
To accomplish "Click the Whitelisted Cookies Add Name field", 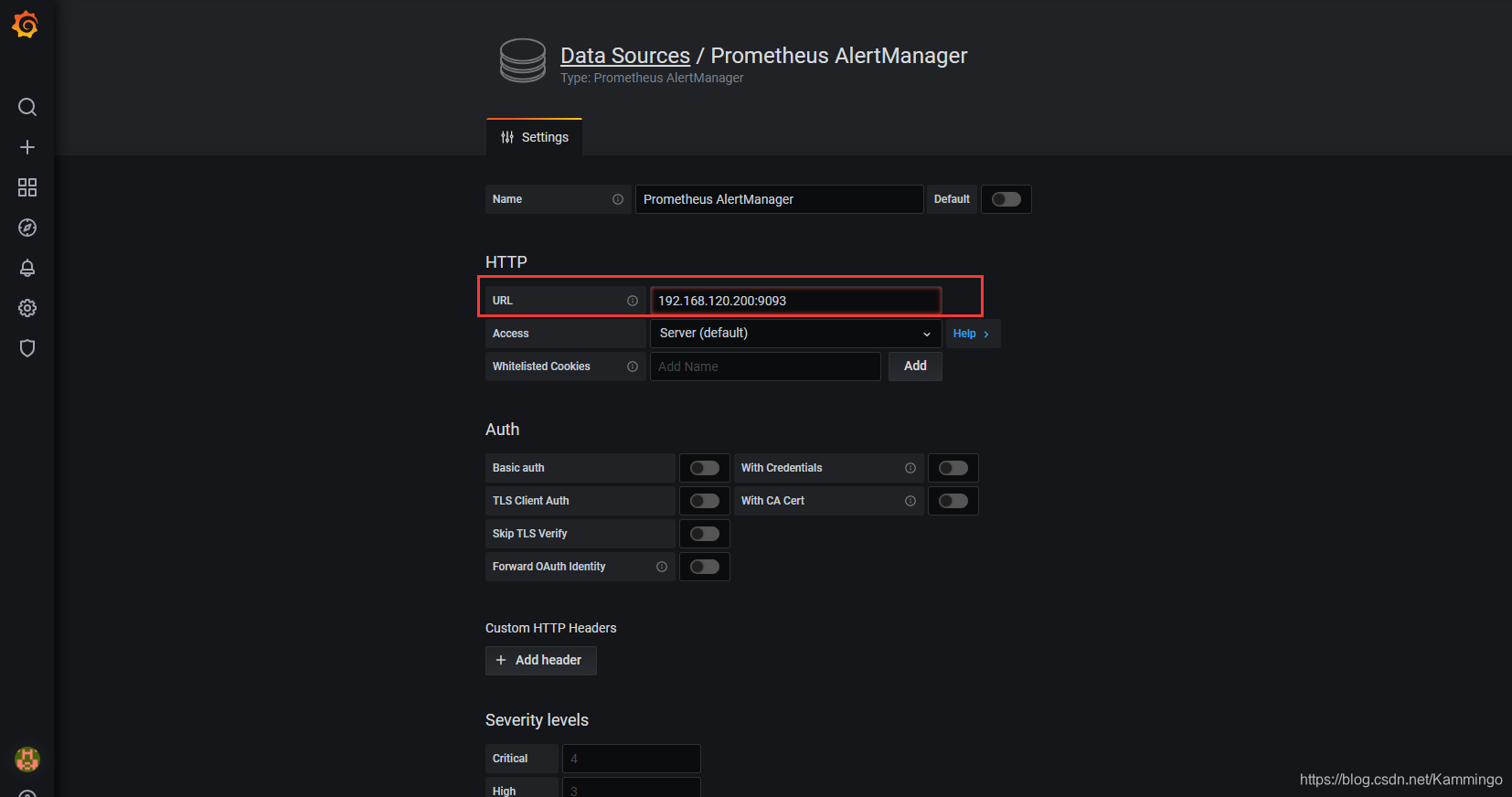I will pyautogui.click(x=765, y=367).
